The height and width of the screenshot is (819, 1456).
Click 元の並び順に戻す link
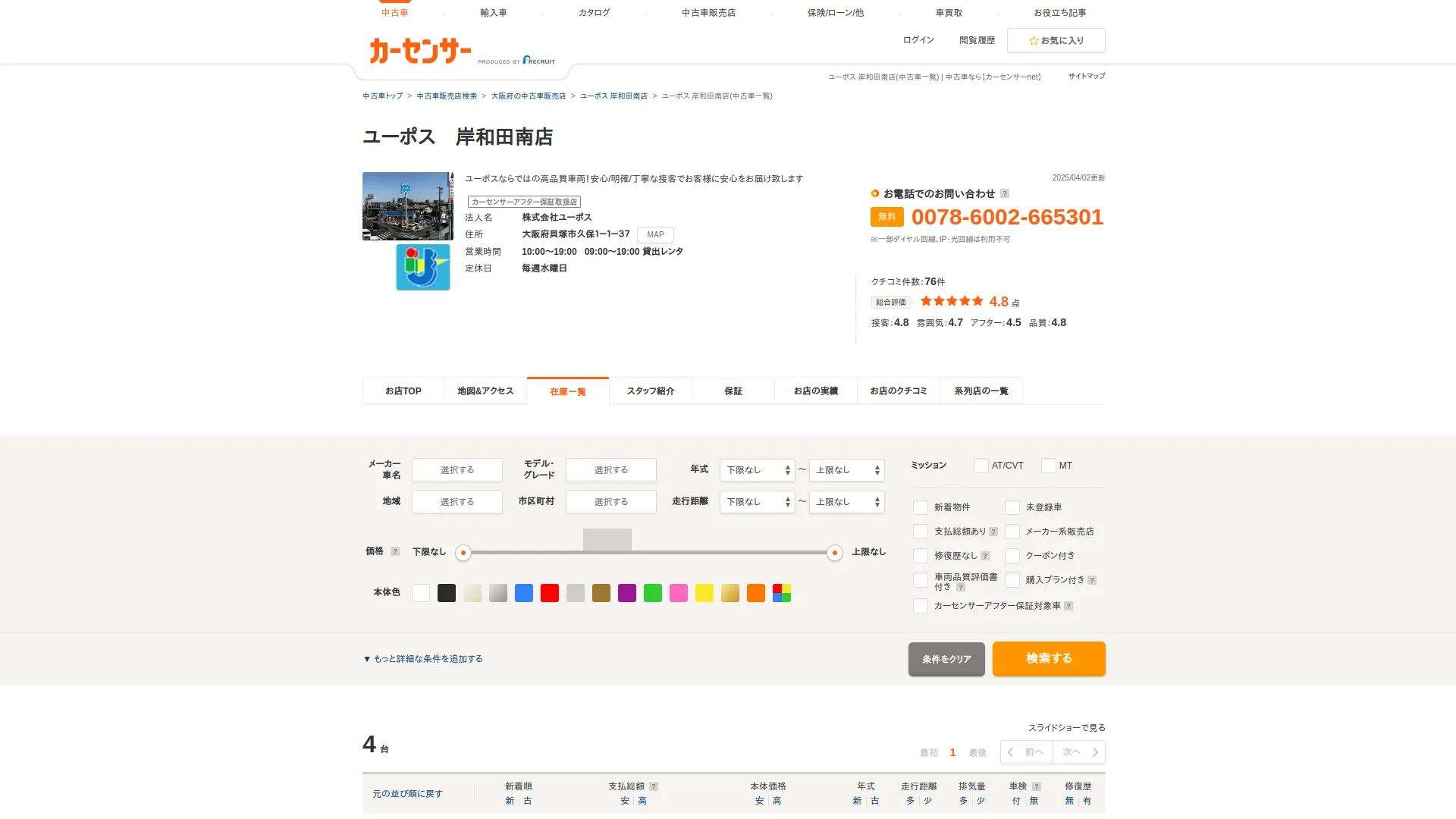click(407, 794)
